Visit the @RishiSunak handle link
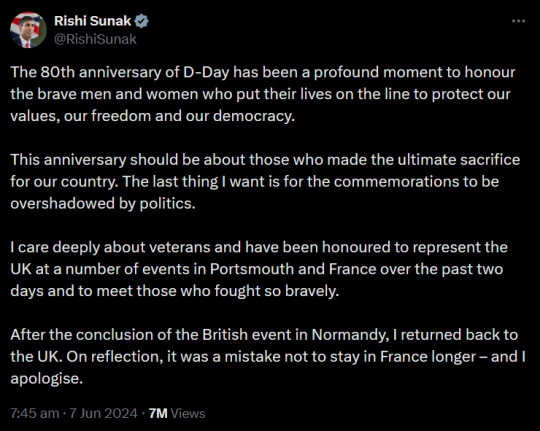540x431 pixels. point(95,39)
